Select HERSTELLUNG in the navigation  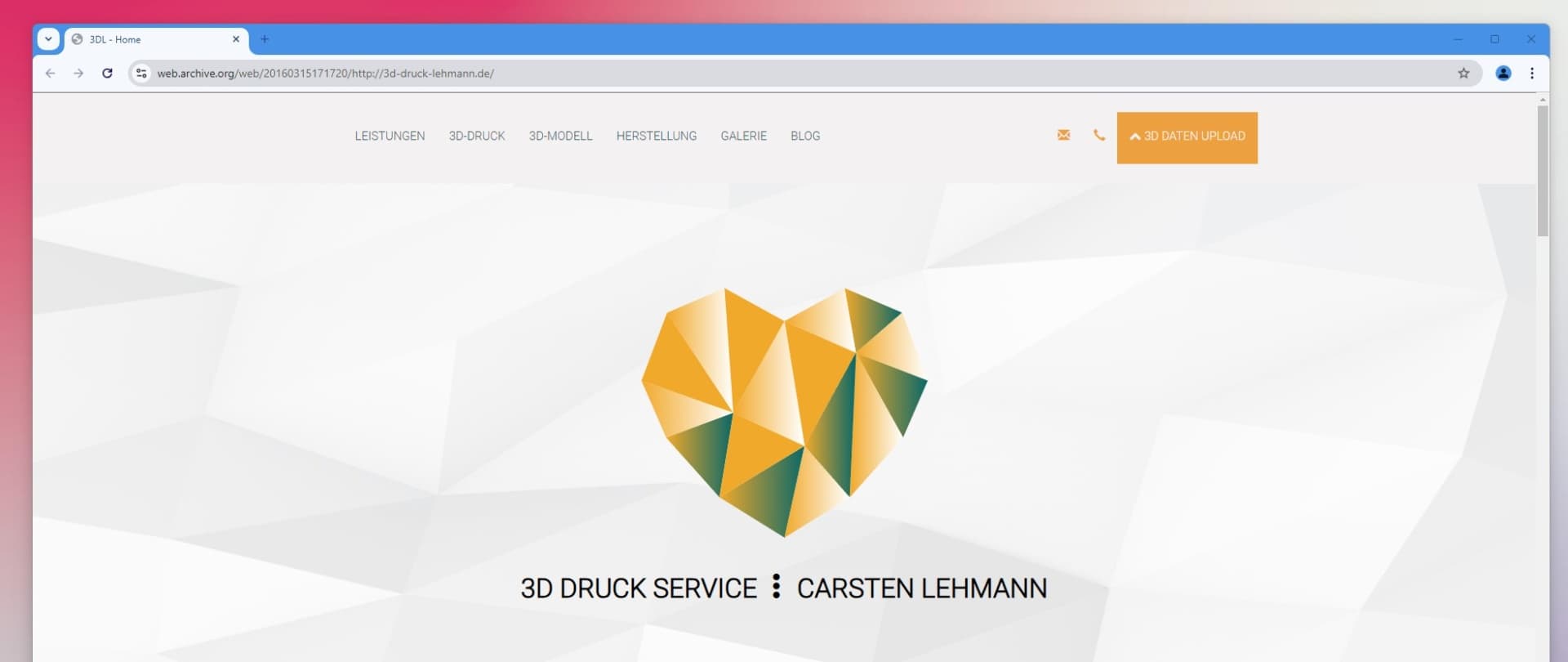[657, 136]
